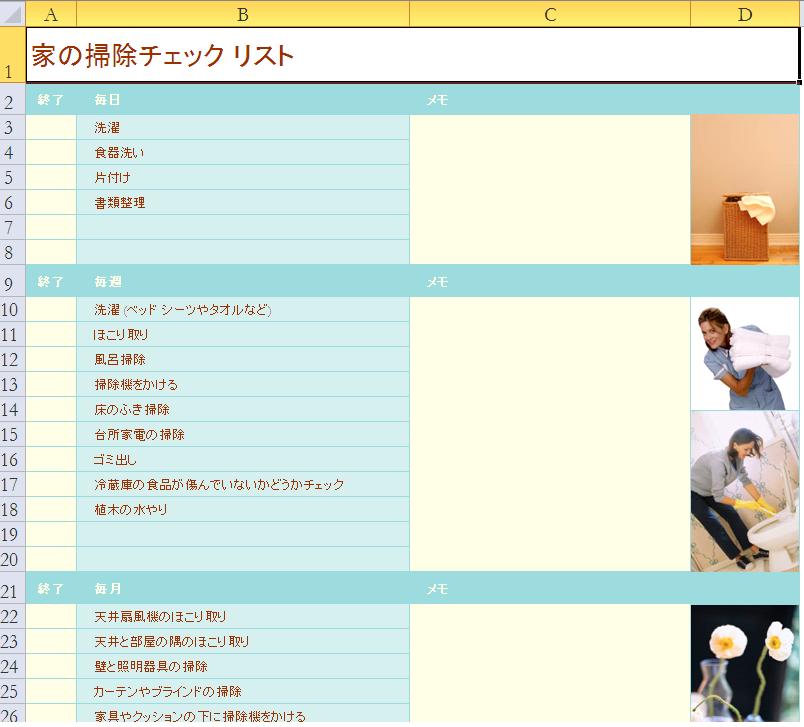Screen dimensions: 804x727
Task: Select the 植木の水やり cell
Action: [243, 510]
